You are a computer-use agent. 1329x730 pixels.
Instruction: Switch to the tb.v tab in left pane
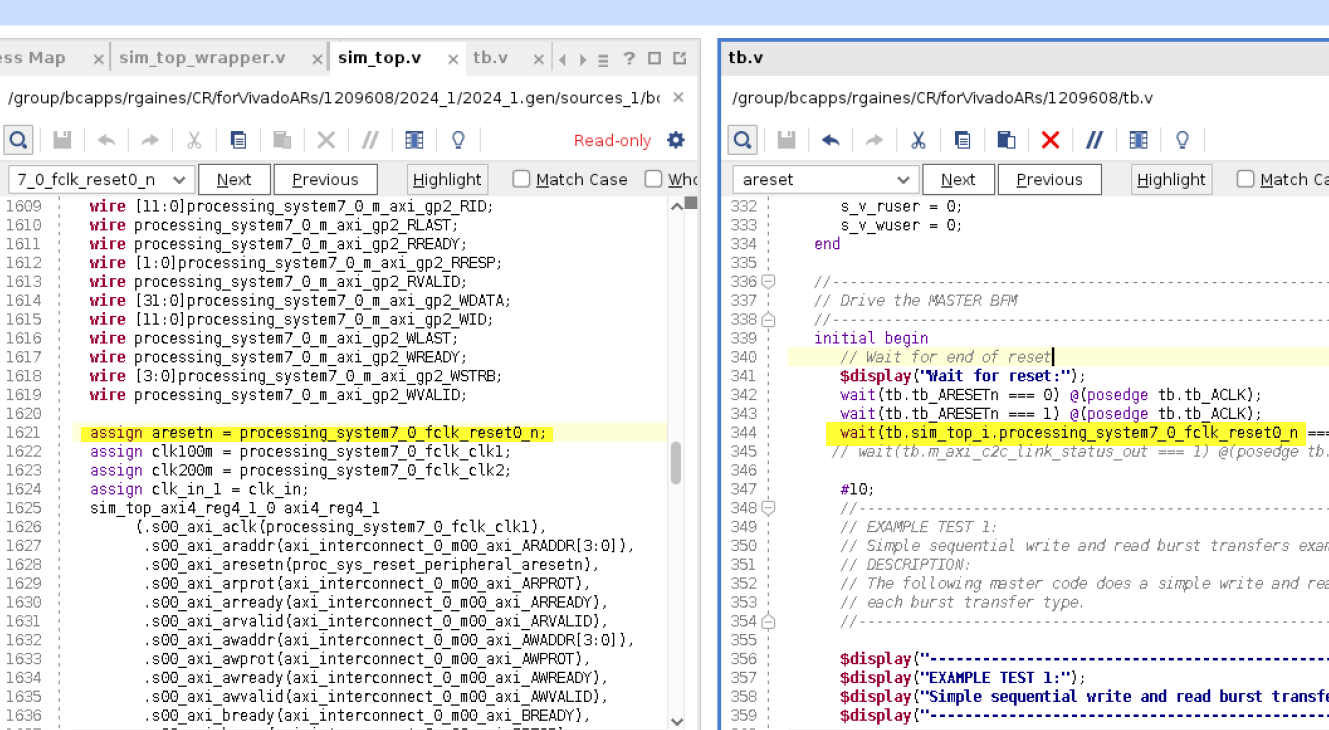(490, 58)
